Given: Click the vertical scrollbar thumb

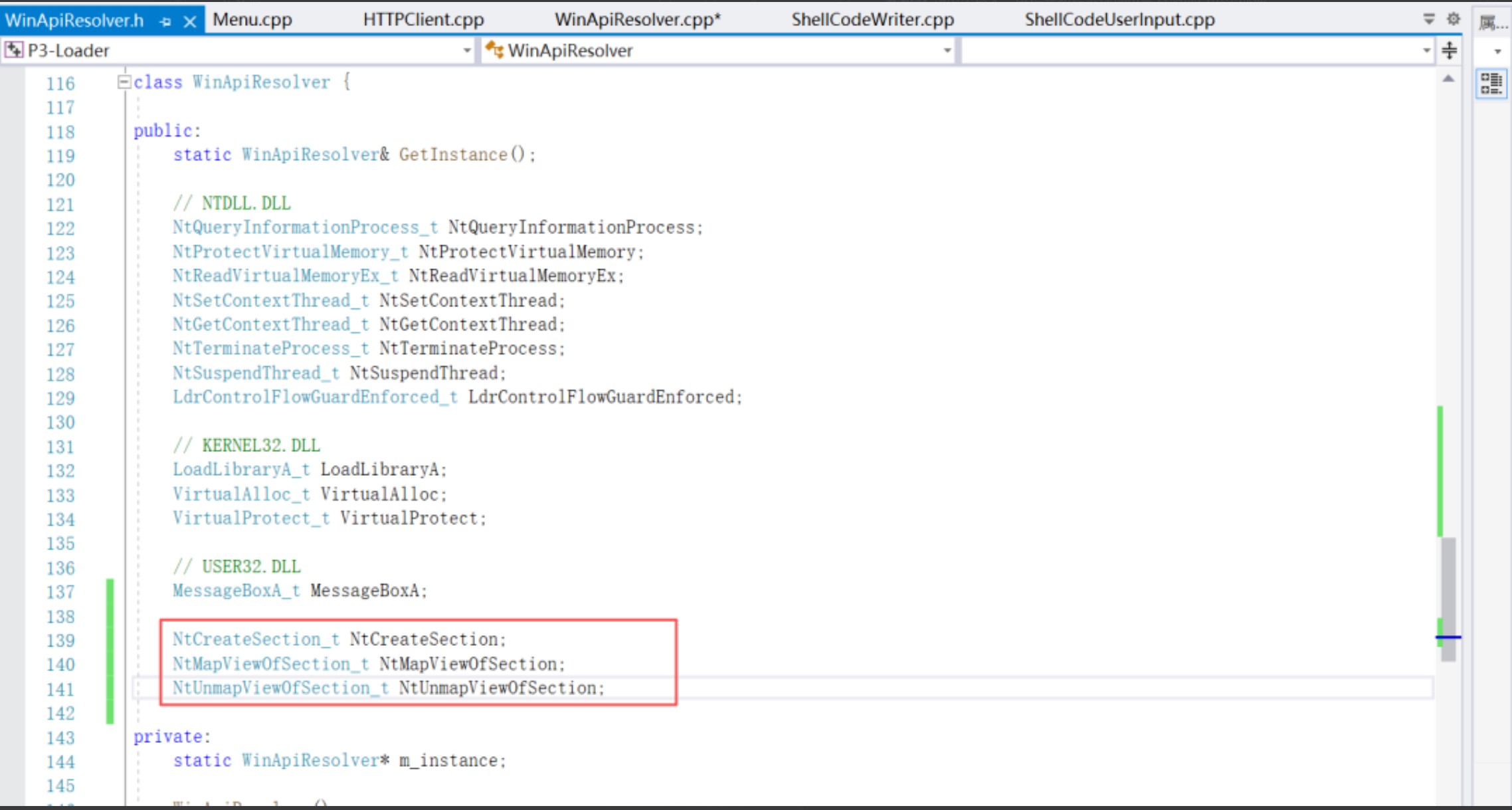Looking at the screenshot, I should (1448, 599).
